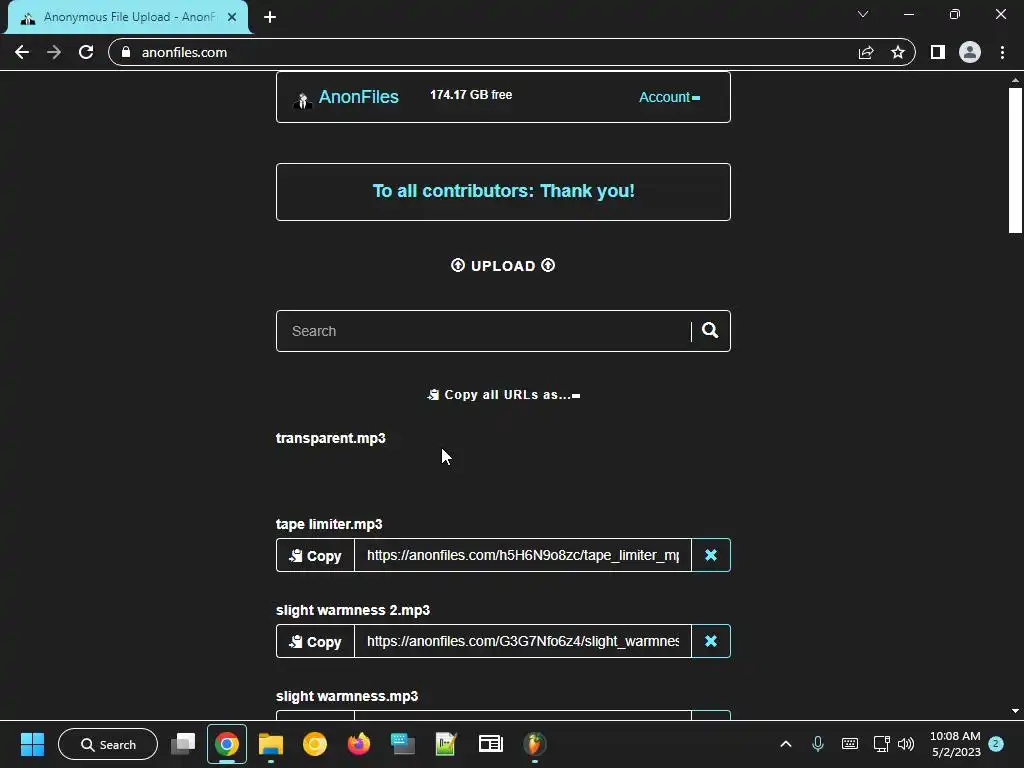Viewport: 1024px width, 768px height.
Task: Click the UPLOAD button
Action: tap(503, 266)
